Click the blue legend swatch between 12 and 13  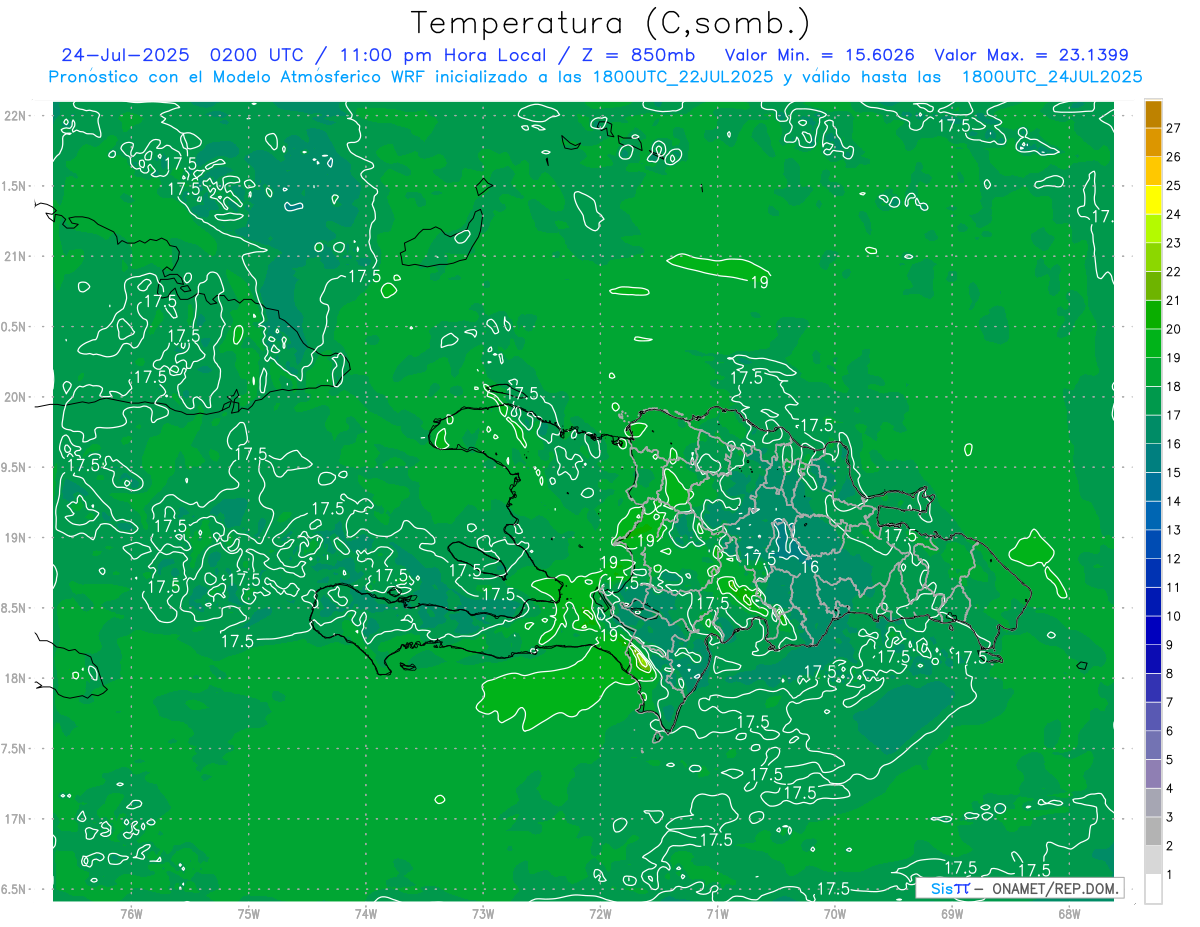[x=1153, y=546]
